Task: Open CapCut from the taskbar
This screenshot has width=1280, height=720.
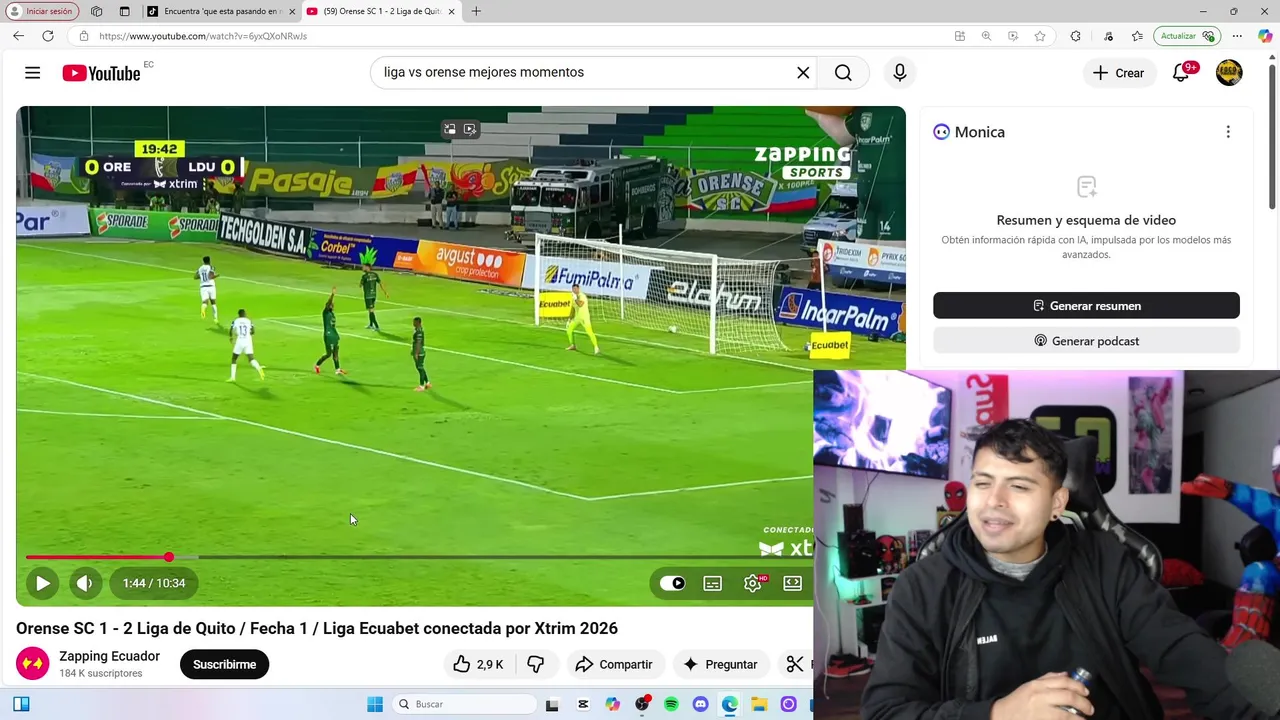Action: [583, 704]
